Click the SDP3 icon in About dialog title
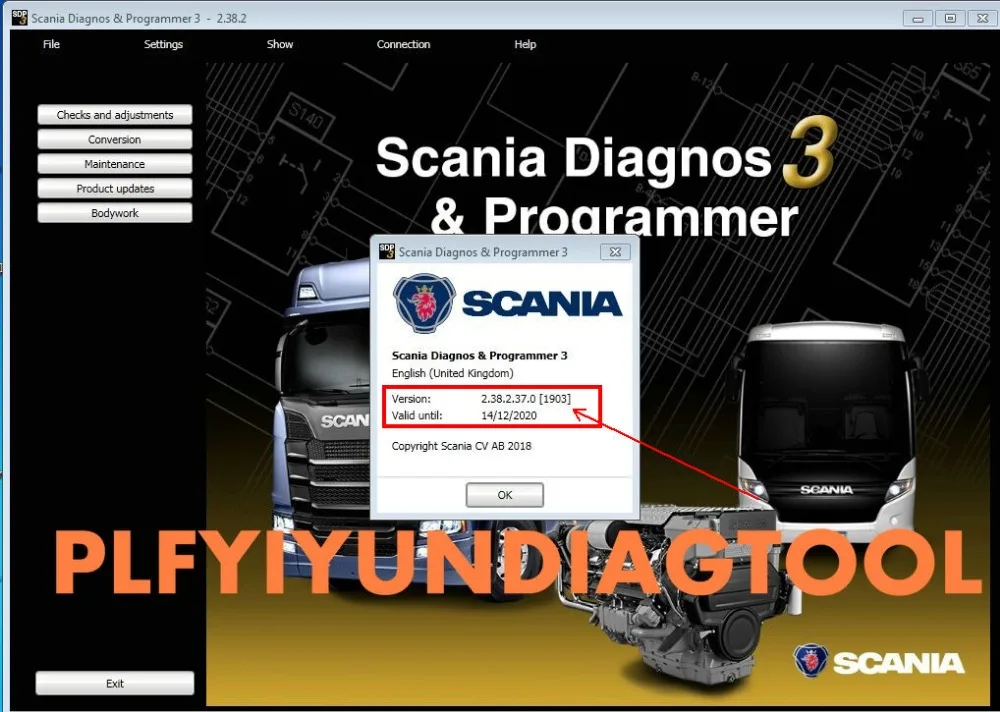This screenshot has height=712, width=1000. coord(387,251)
